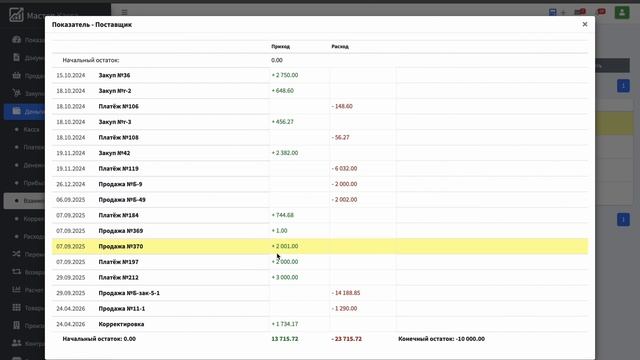Screen dimensions: 640x360
Task: Open the Товары grid sidebar icon
Action: tap(16, 307)
